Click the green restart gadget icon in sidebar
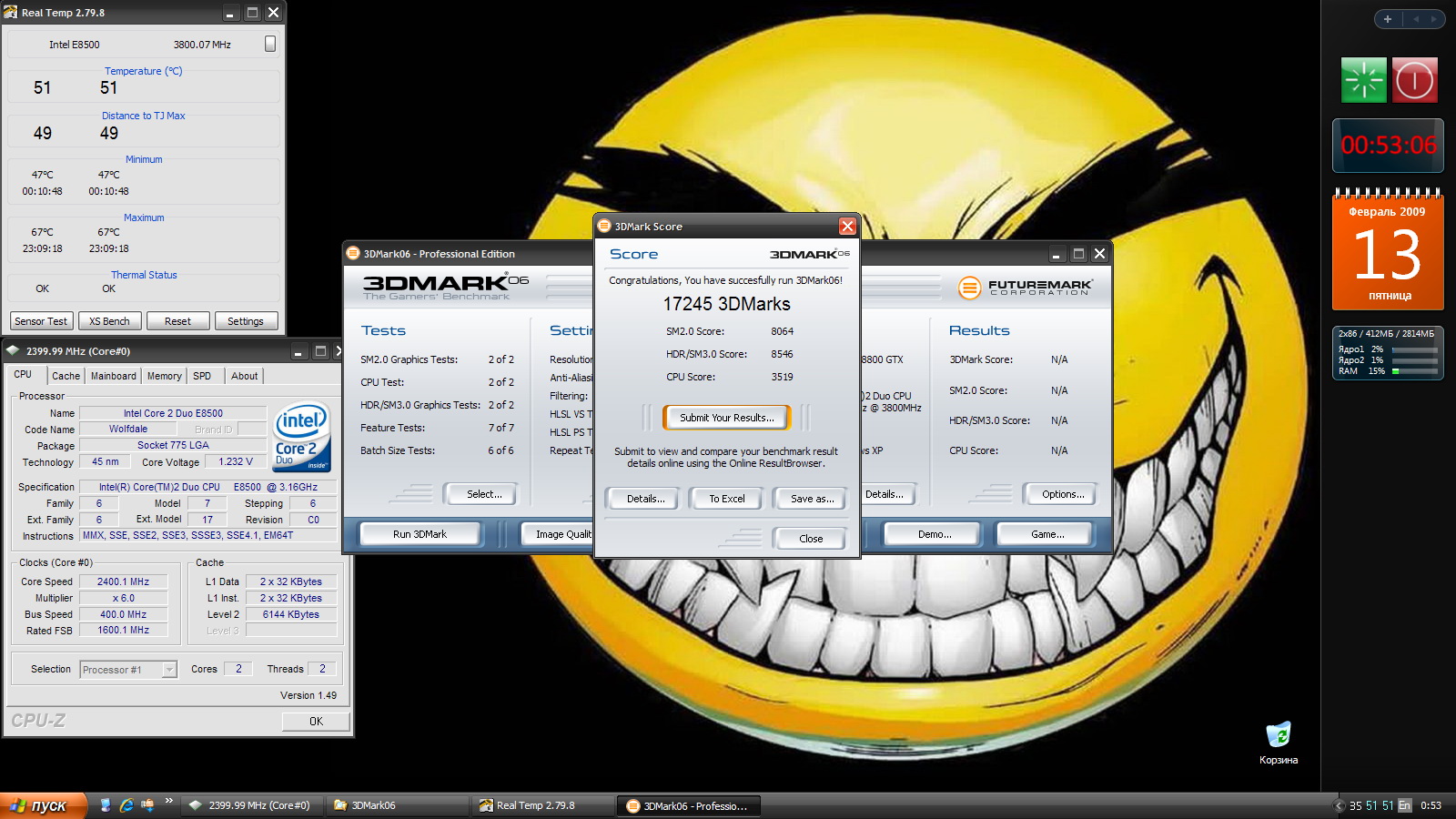The image size is (1456, 819). pyautogui.click(x=1363, y=80)
